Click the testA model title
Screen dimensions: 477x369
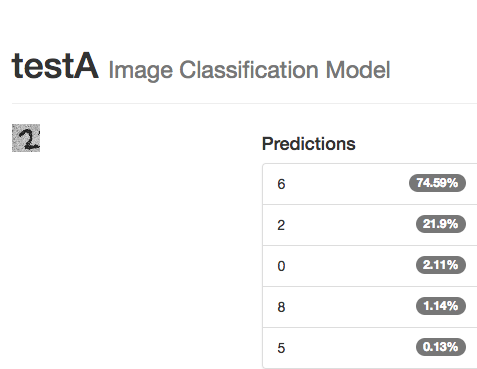55,66
